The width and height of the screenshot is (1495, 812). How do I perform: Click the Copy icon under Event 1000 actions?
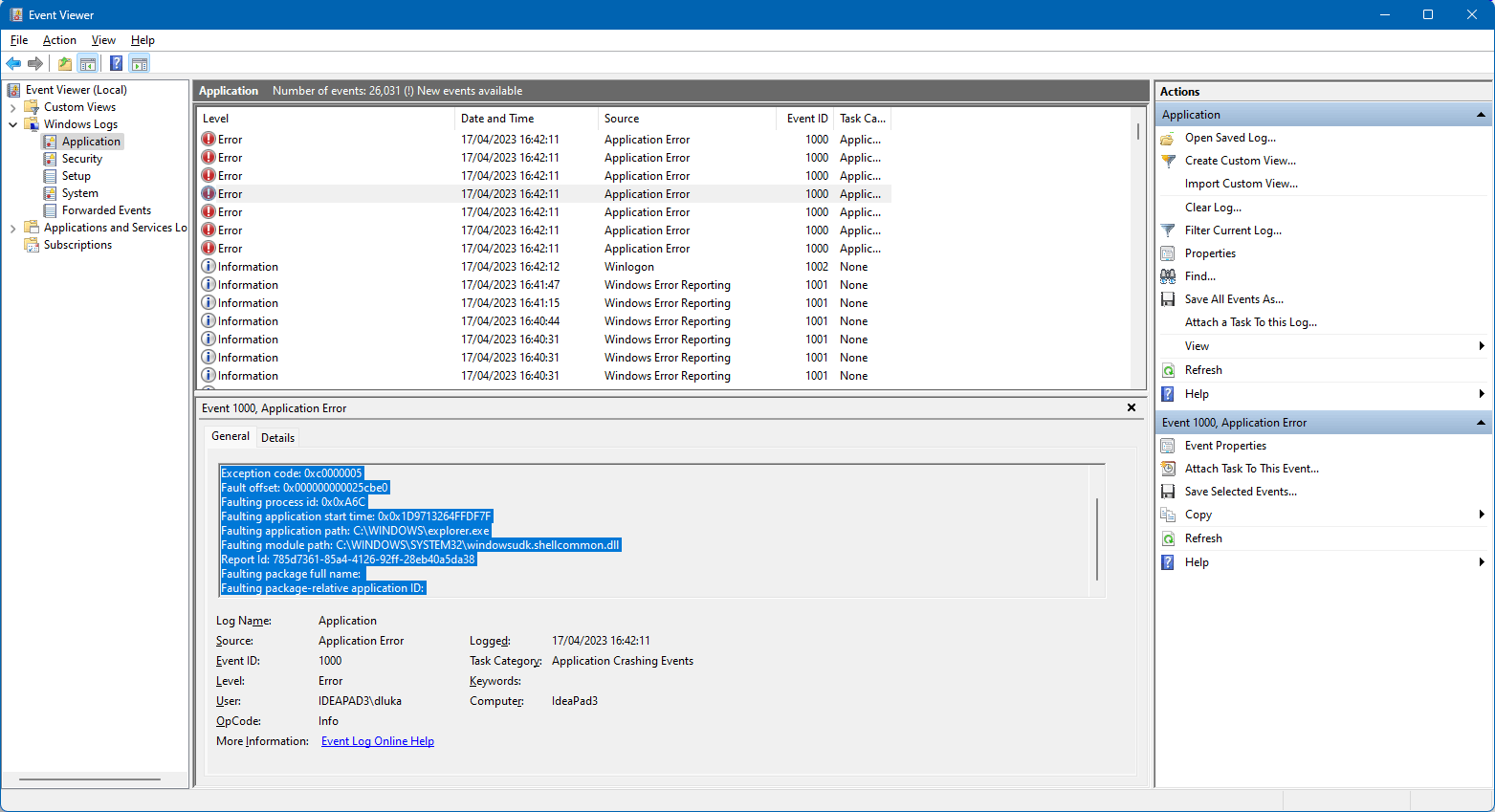point(1168,514)
